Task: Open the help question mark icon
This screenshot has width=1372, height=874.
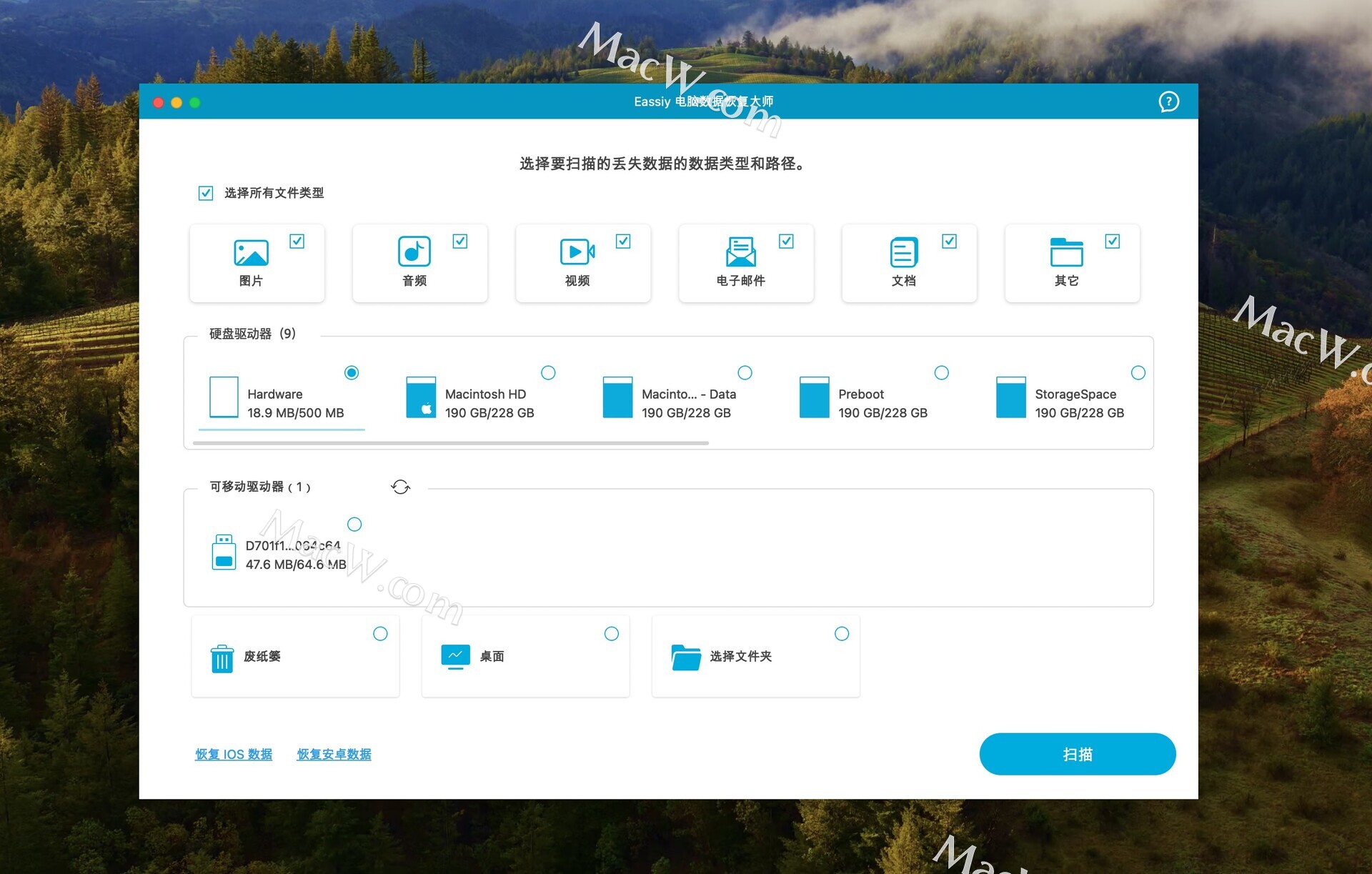Action: coord(1168,101)
